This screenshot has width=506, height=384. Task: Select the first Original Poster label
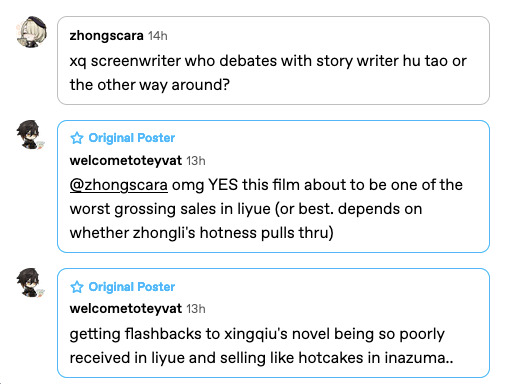click(132, 138)
